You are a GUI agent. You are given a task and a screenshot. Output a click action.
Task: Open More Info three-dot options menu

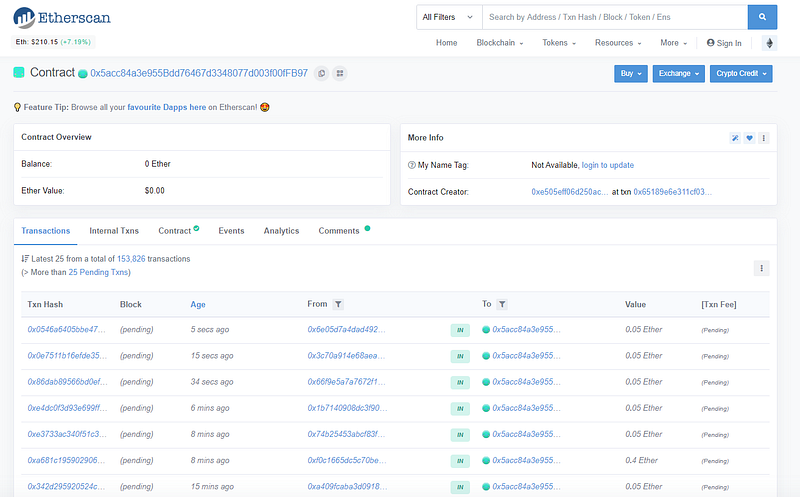764,138
